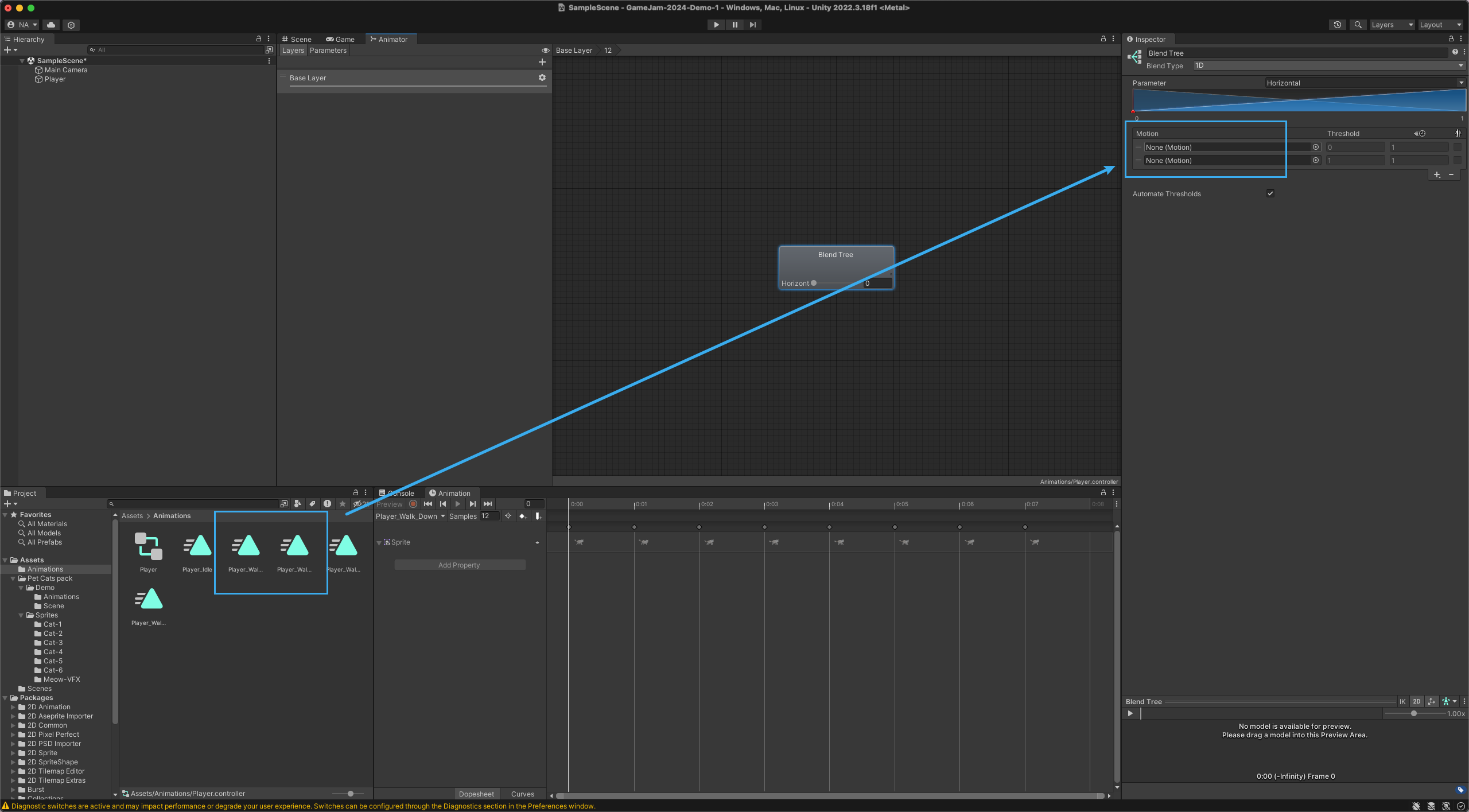This screenshot has width=1469, height=812.
Task: Click the Base Layer settings gear
Action: 542,77
